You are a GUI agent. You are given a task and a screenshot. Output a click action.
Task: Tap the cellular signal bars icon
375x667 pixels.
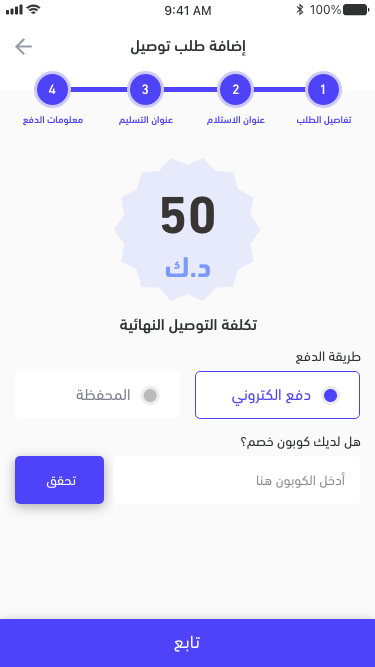tap(14, 10)
